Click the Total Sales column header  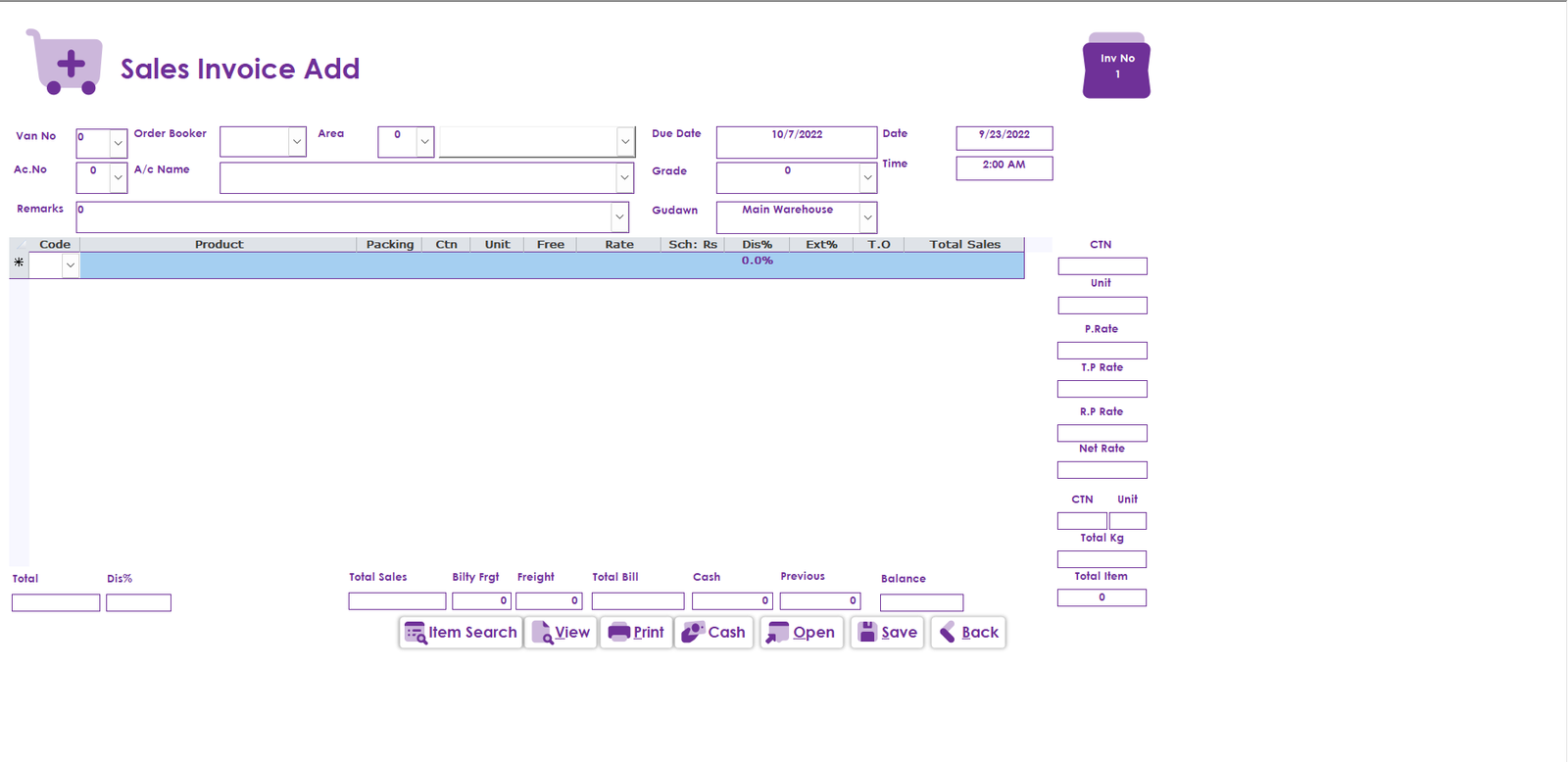click(964, 245)
